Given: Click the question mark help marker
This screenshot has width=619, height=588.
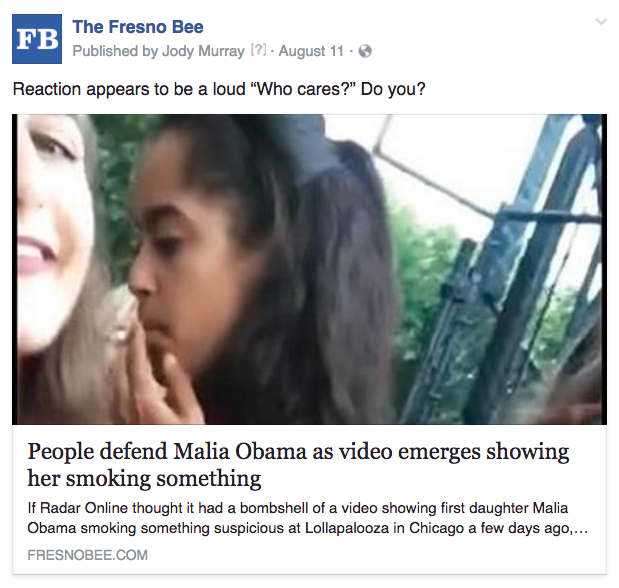Looking at the screenshot, I should tap(259, 51).
